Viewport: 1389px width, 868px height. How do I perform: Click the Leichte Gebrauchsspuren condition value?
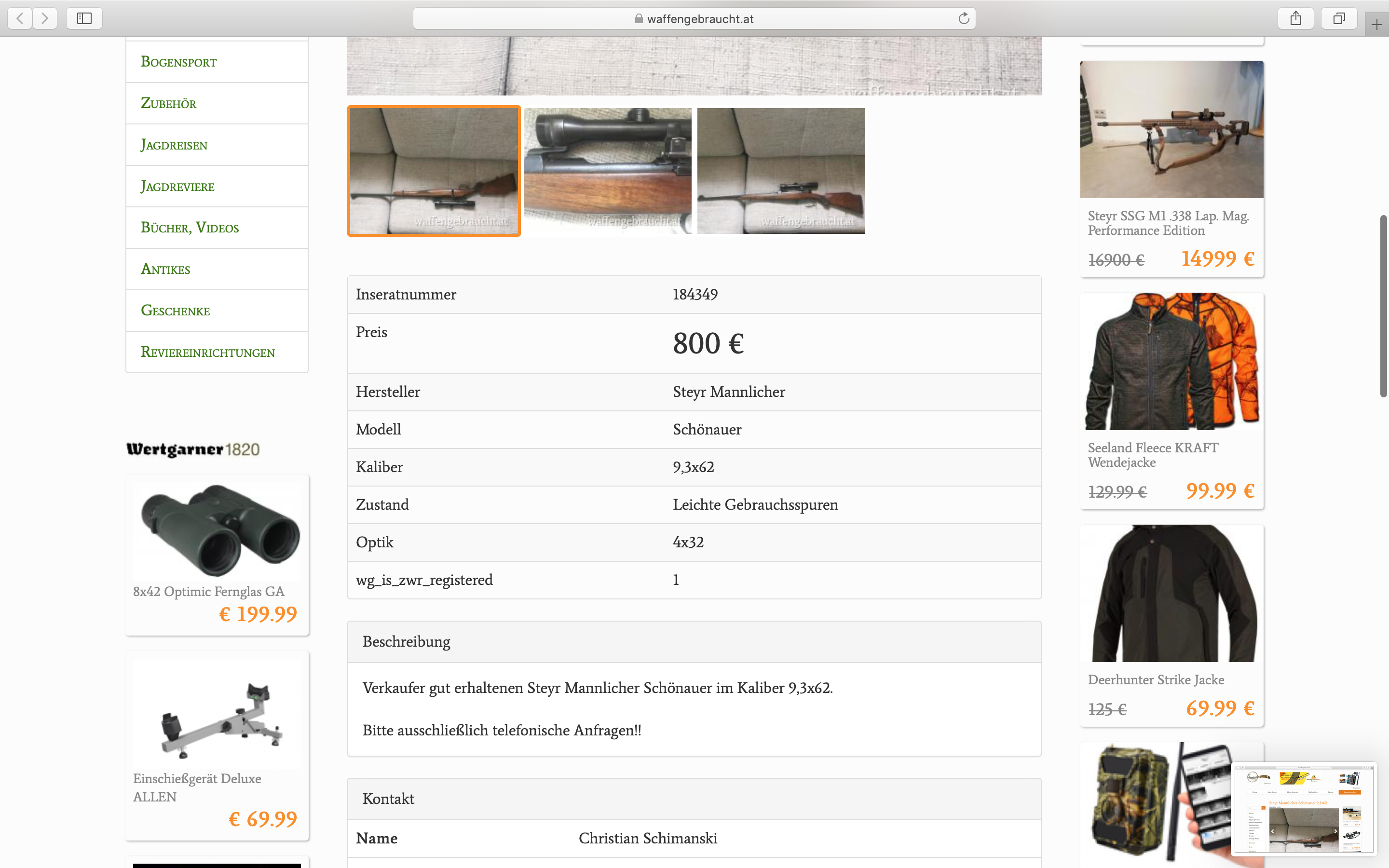pos(755,504)
